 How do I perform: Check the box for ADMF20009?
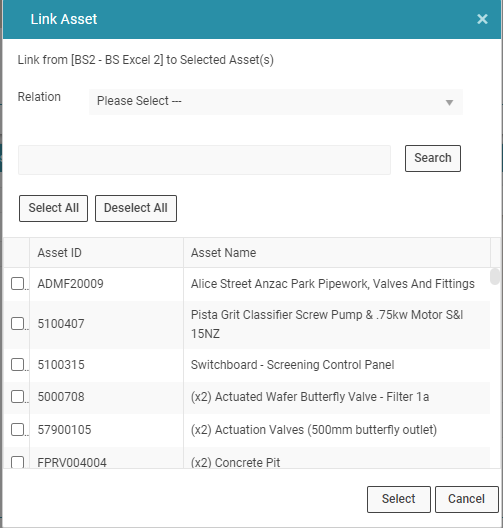[18, 284]
